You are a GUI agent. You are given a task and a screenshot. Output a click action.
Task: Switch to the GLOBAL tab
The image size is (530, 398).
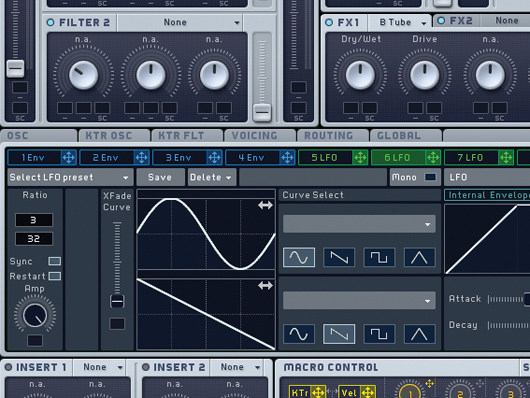point(406,136)
